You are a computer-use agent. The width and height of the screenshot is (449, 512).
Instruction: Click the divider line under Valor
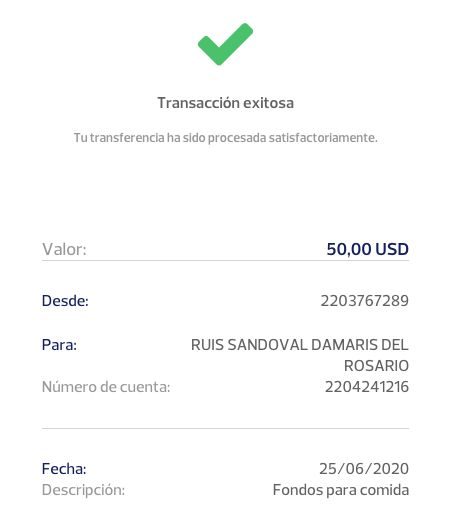[x=225, y=261]
